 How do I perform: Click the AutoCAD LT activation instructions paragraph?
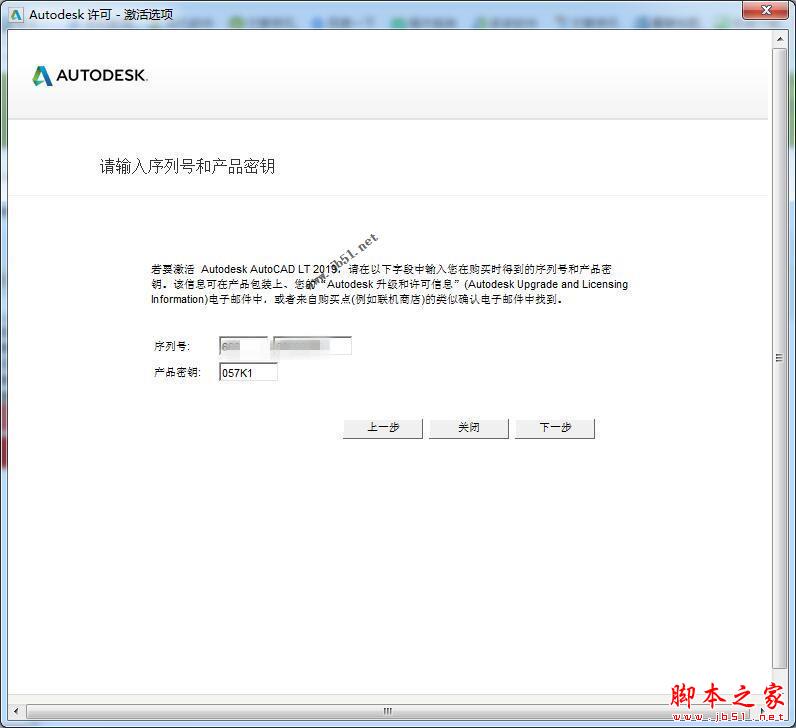(x=390, y=284)
